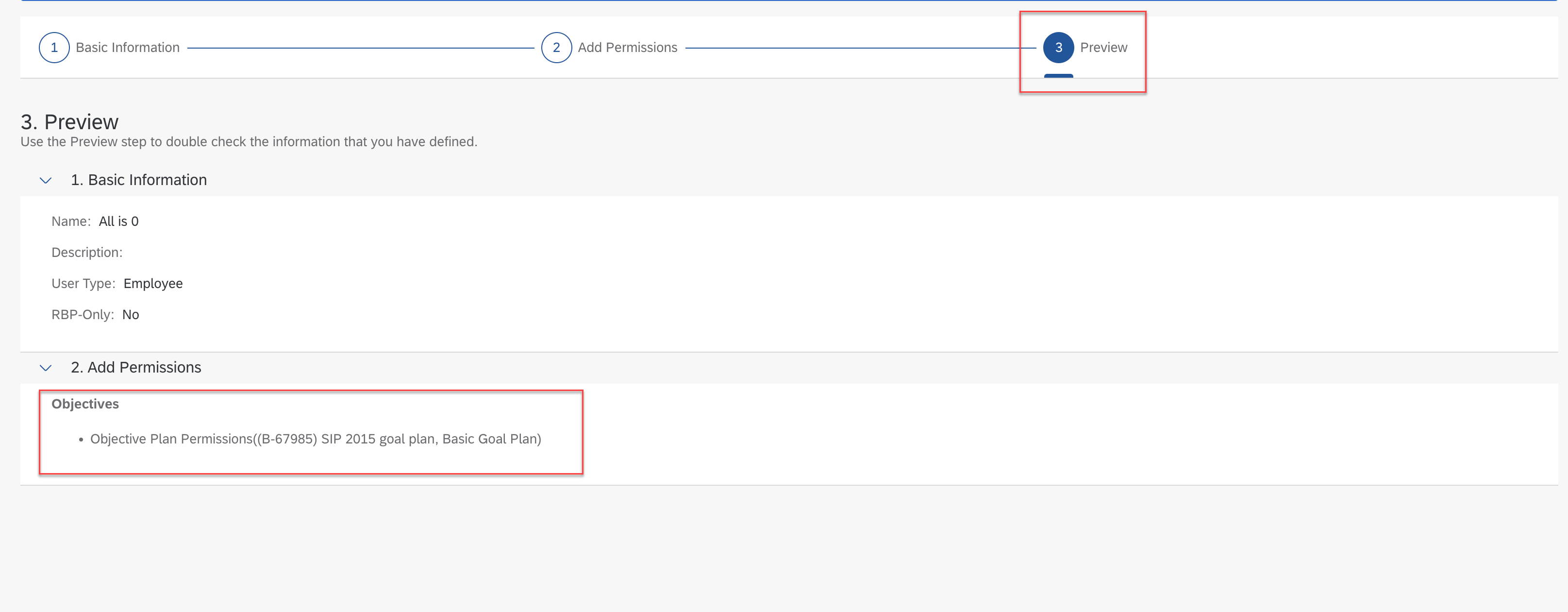This screenshot has width=1568, height=612.
Task: Go to step 1 circle in wizard
Action: click(x=54, y=48)
